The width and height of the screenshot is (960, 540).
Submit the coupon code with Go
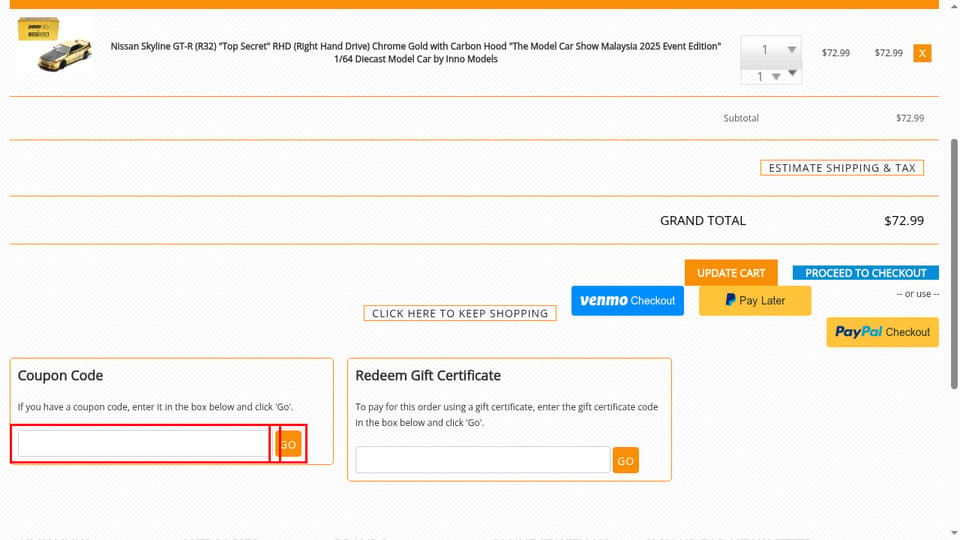pyautogui.click(x=288, y=444)
